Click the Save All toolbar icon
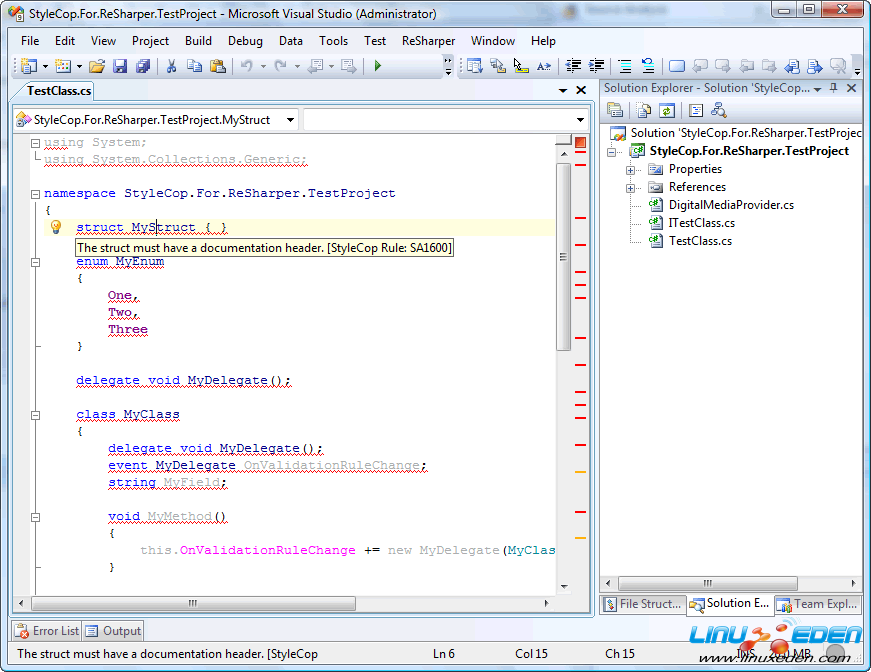 coord(143,66)
